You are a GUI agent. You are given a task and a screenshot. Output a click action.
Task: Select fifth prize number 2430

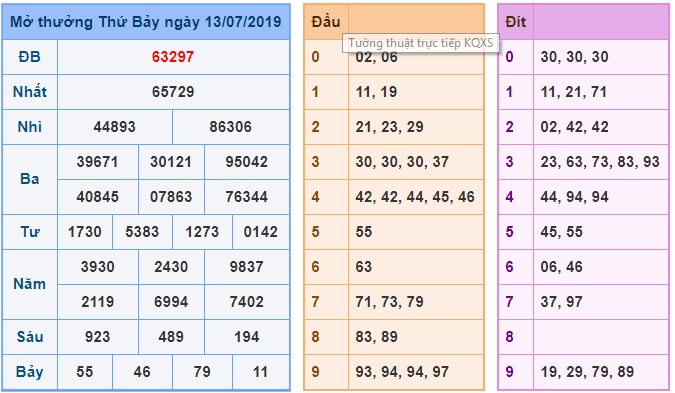171,267
